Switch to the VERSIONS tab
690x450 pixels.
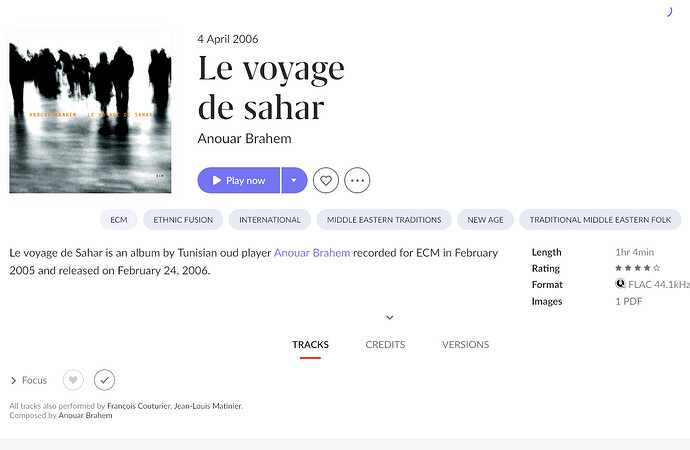pyautogui.click(x=465, y=344)
